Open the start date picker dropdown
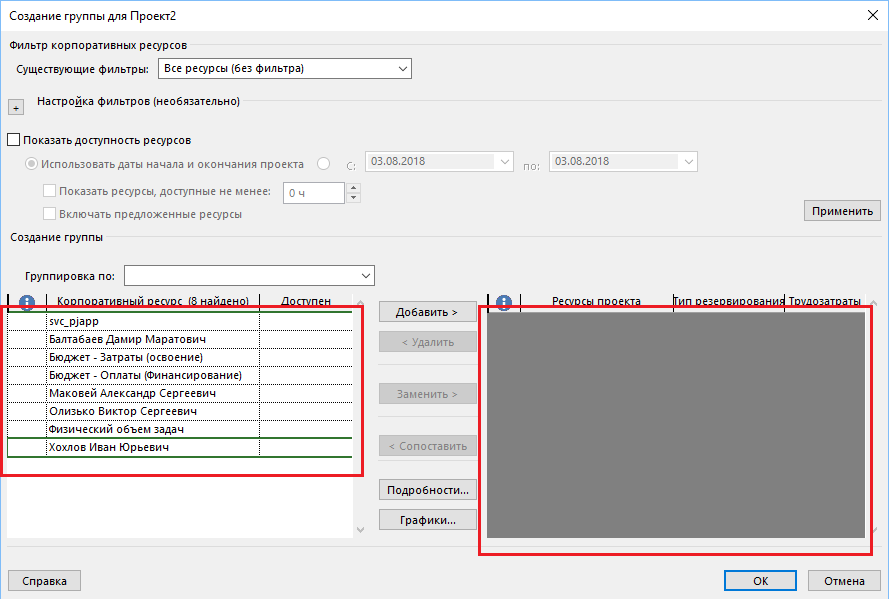This screenshot has width=889, height=599. (x=504, y=162)
